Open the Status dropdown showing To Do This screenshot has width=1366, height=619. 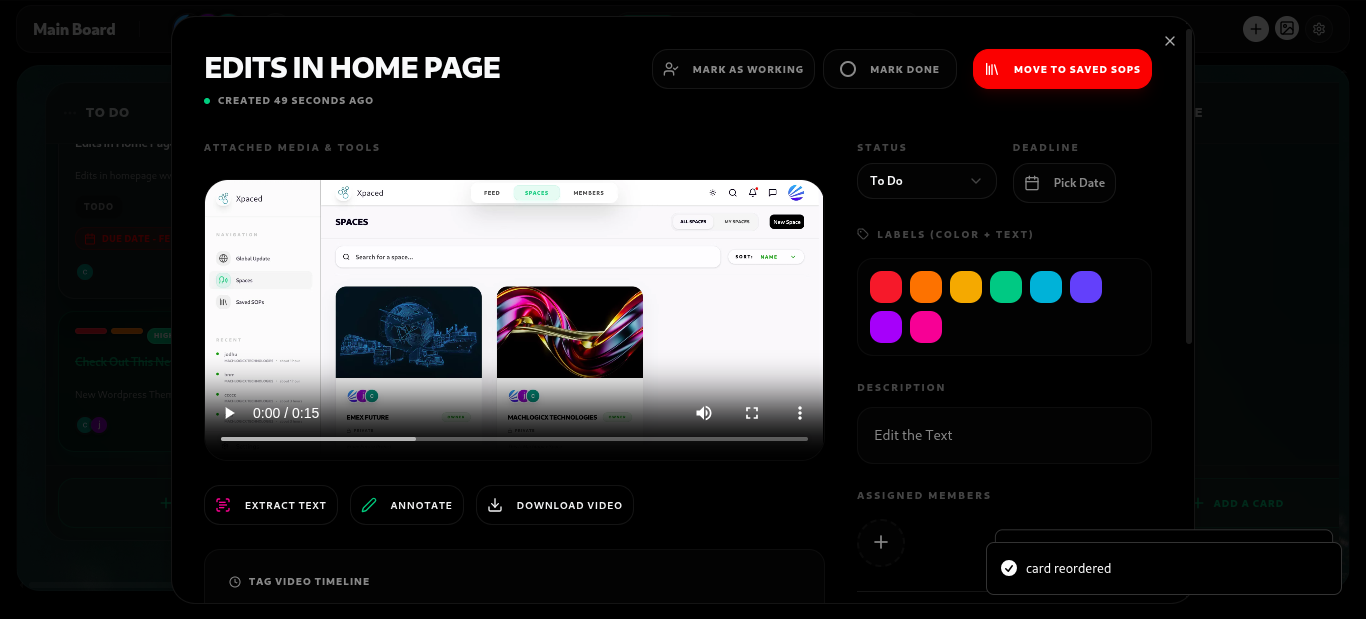point(926,181)
